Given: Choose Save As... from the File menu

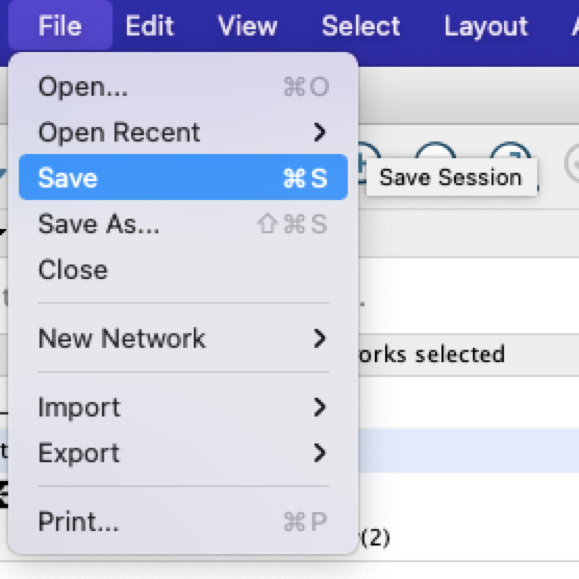Looking at the screenshot, I should 183,224.
